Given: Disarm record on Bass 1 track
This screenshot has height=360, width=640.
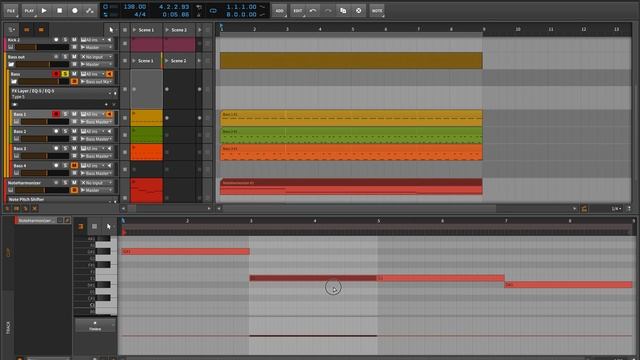Looking at the screenshot, I should coord(56,114).
